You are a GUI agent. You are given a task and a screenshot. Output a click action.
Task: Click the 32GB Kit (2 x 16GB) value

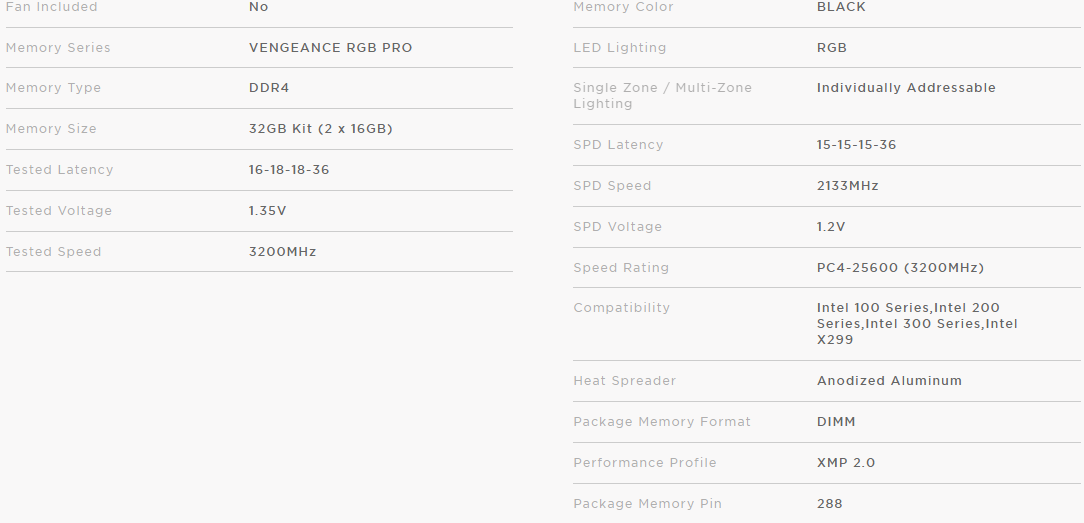[320, 129]
